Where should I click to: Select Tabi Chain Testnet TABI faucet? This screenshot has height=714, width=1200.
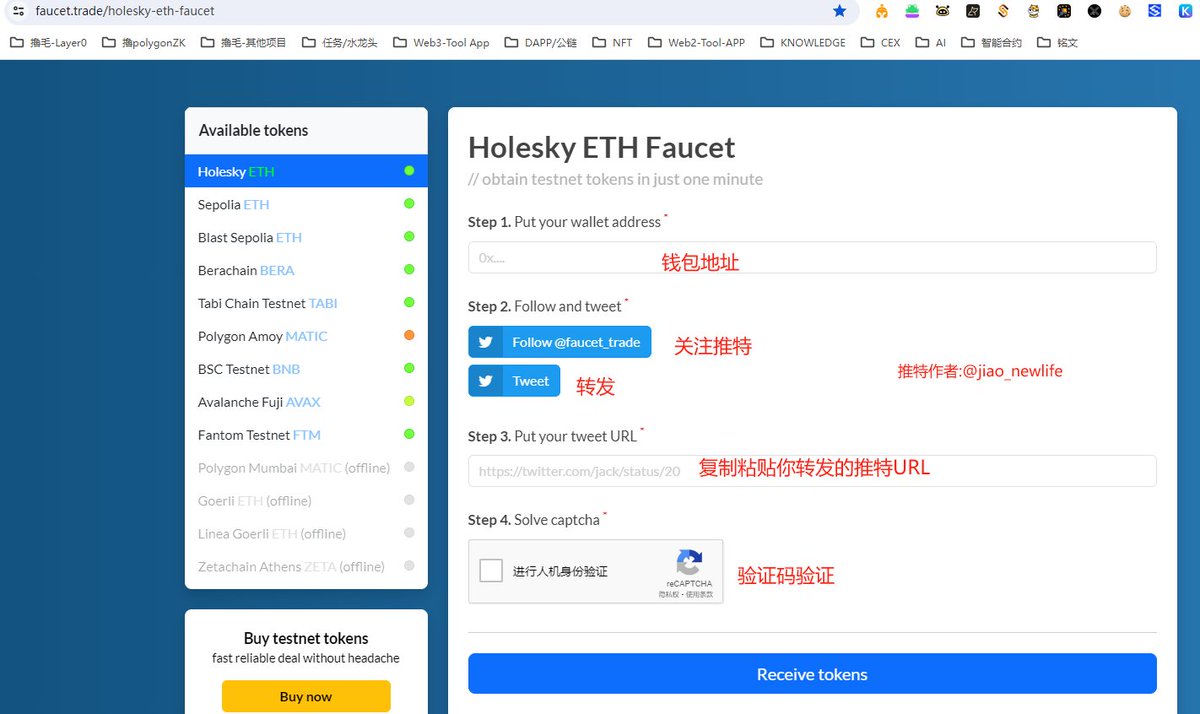(x=306, y=303)
